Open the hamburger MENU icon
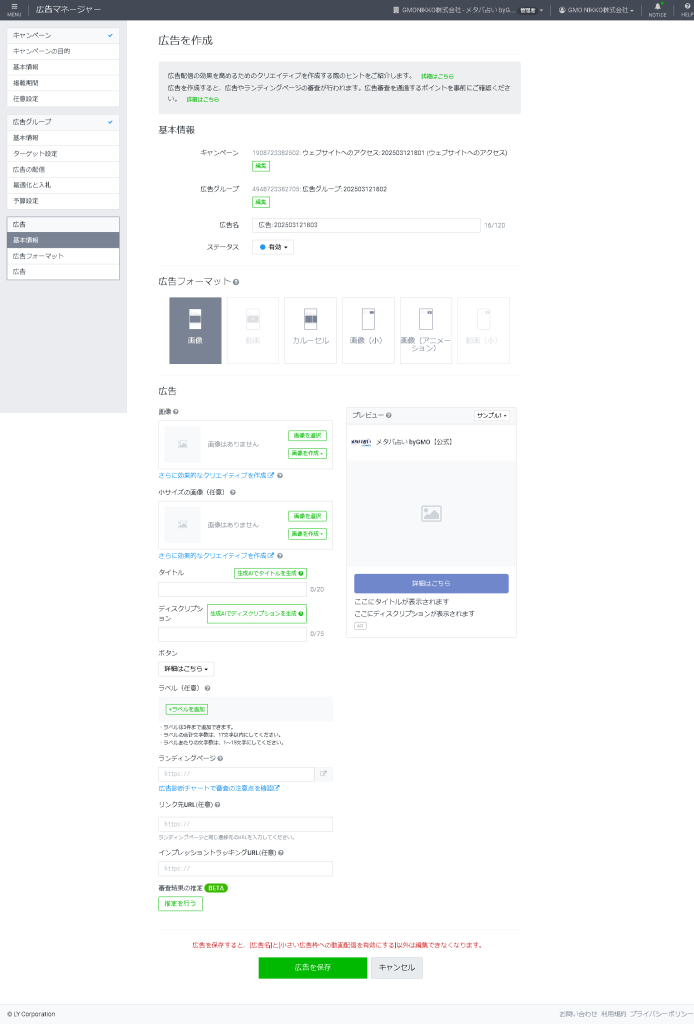This screenshot has height=1024, width=694. pyautogui.click(x=14, y=9)
